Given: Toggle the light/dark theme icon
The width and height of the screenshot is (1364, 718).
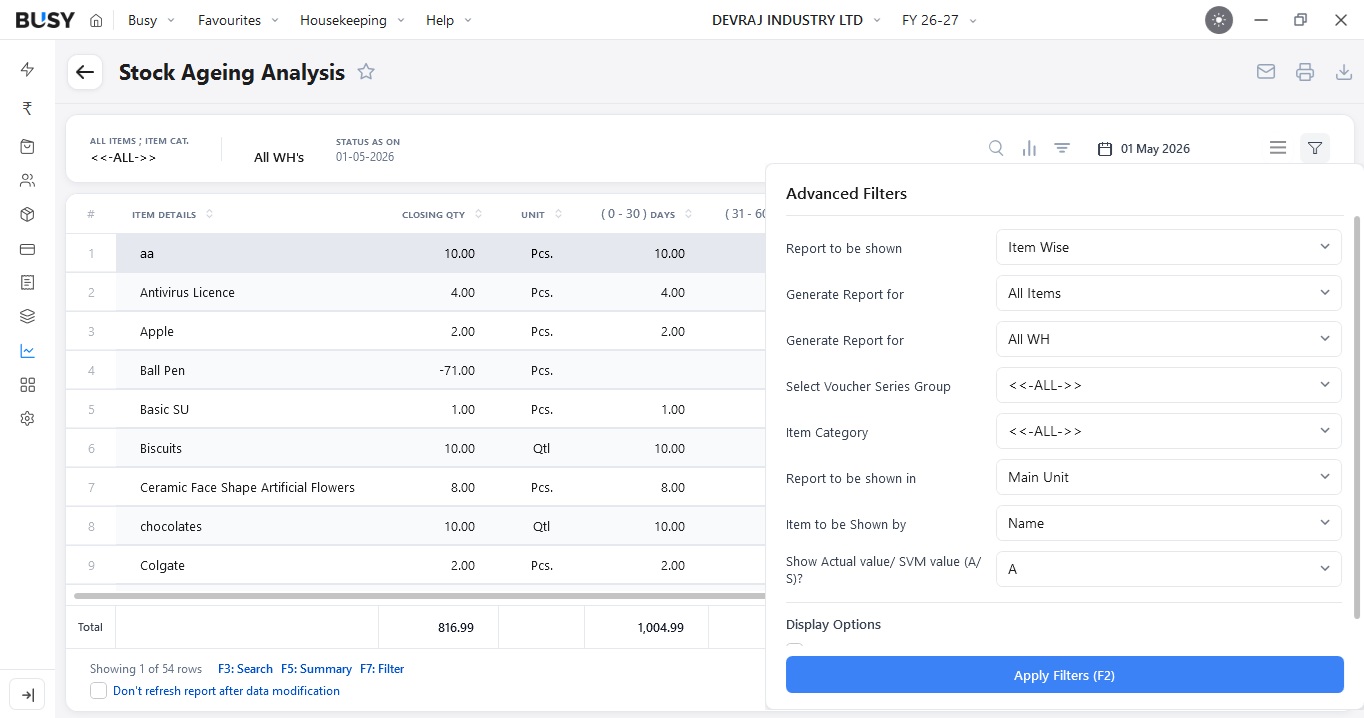Looking at the screenshot, I should [x=1218, y=20].
